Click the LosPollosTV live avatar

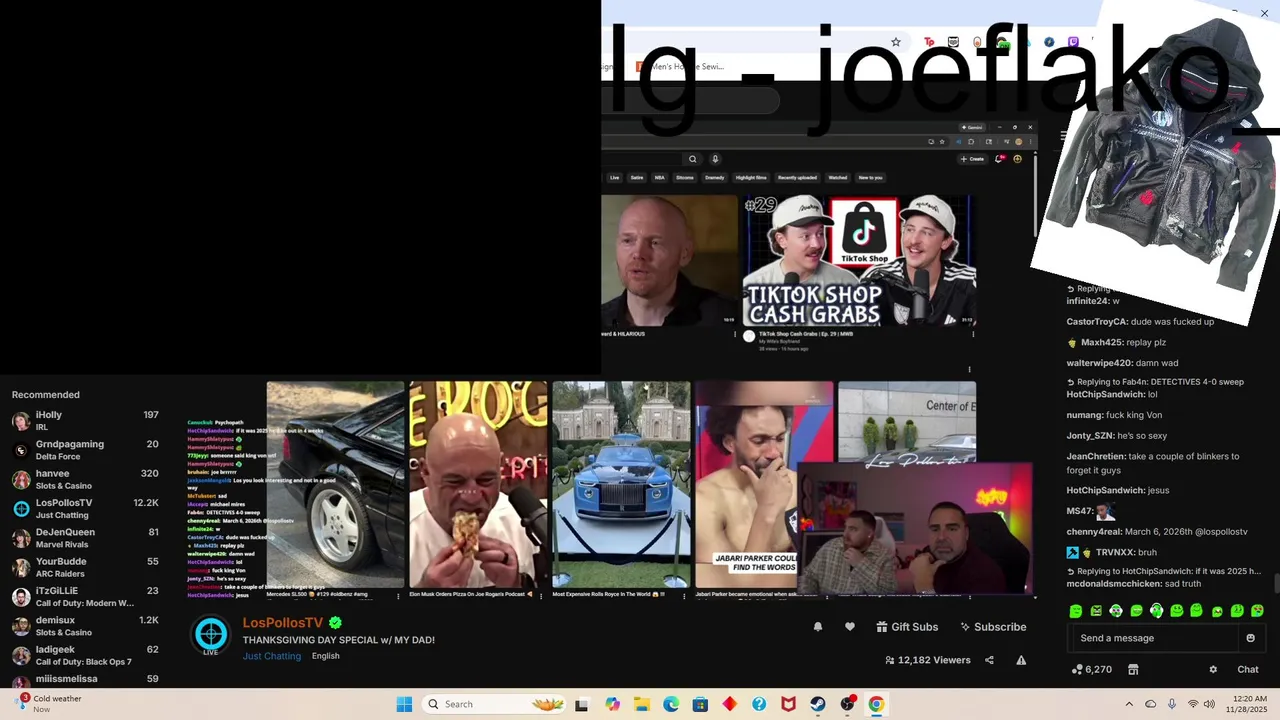point(211,635)
